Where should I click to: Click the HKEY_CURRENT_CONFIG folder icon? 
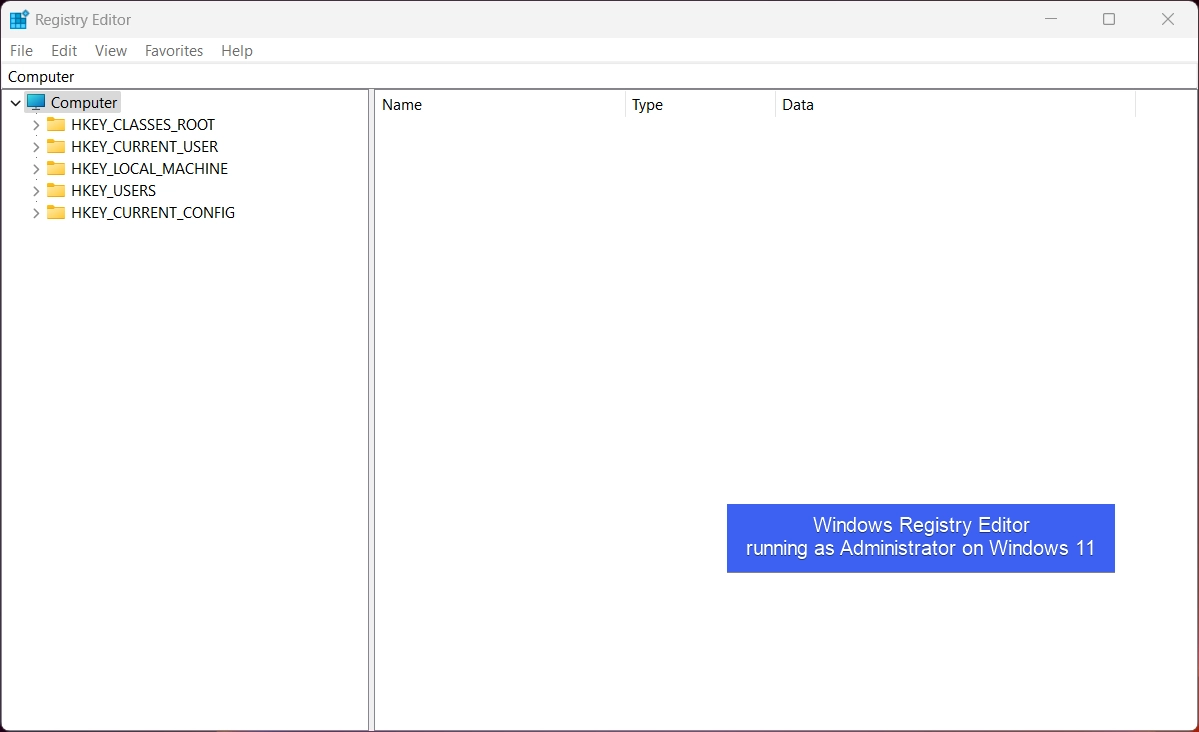tap(56, 212)
